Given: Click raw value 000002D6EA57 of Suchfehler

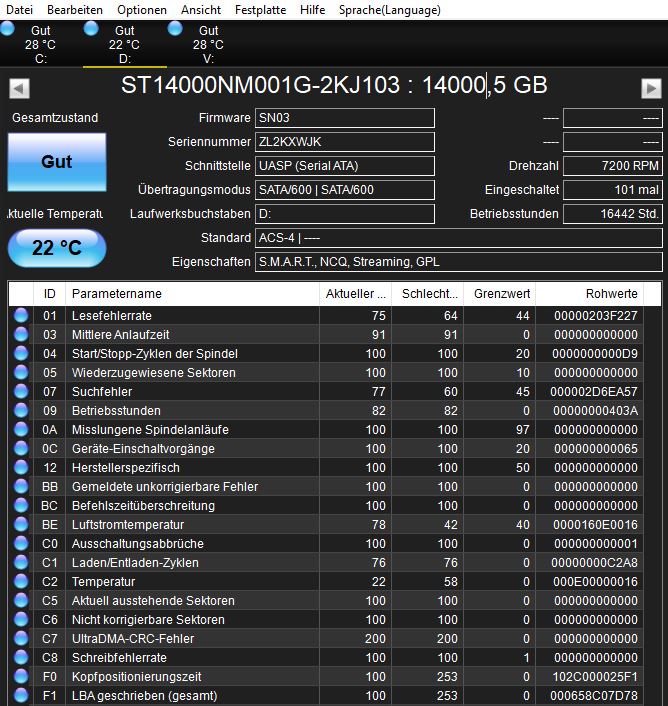Looking at the screenshot, I should [594, 392].
